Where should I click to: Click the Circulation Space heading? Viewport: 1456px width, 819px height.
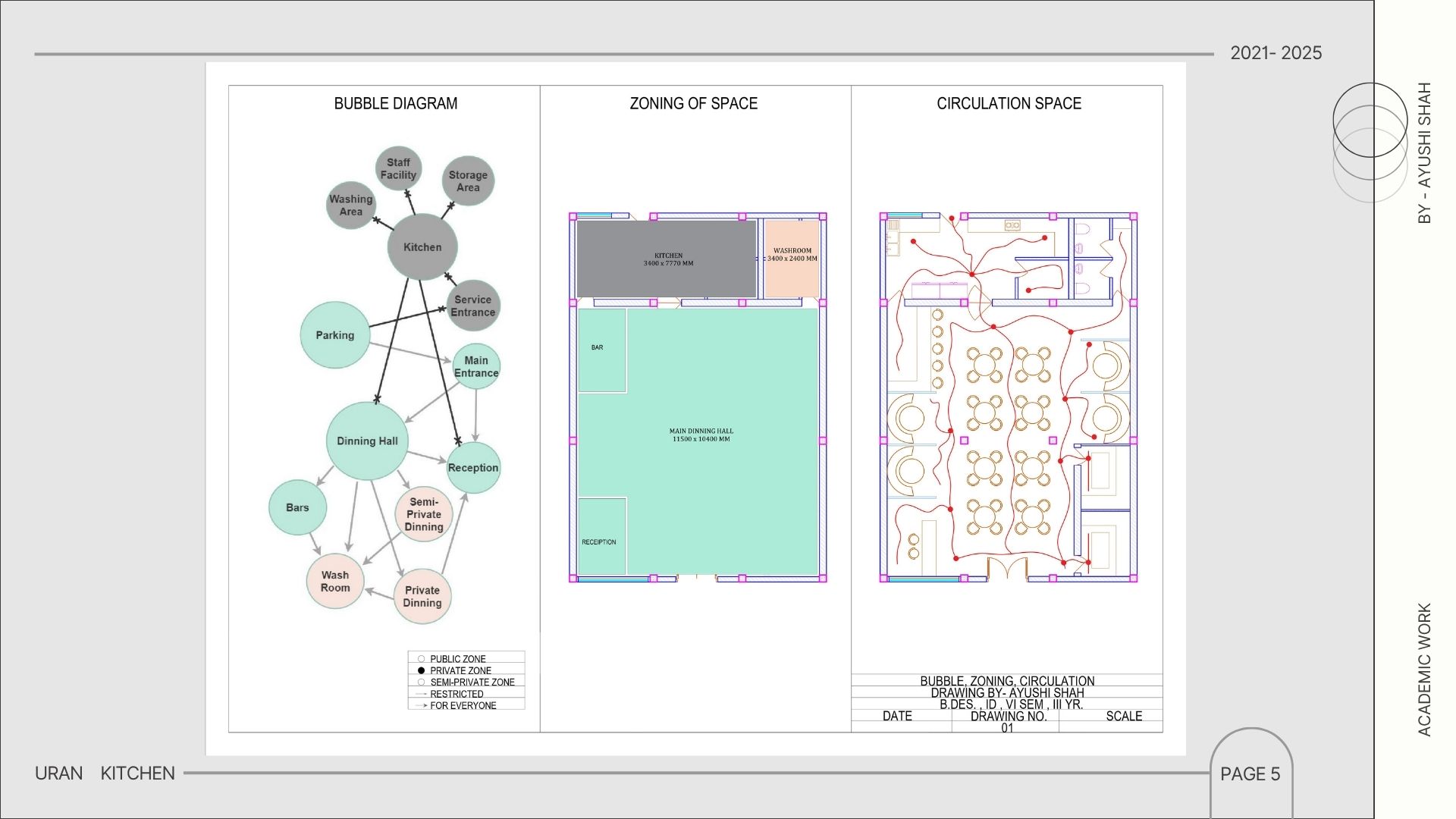1009,104
